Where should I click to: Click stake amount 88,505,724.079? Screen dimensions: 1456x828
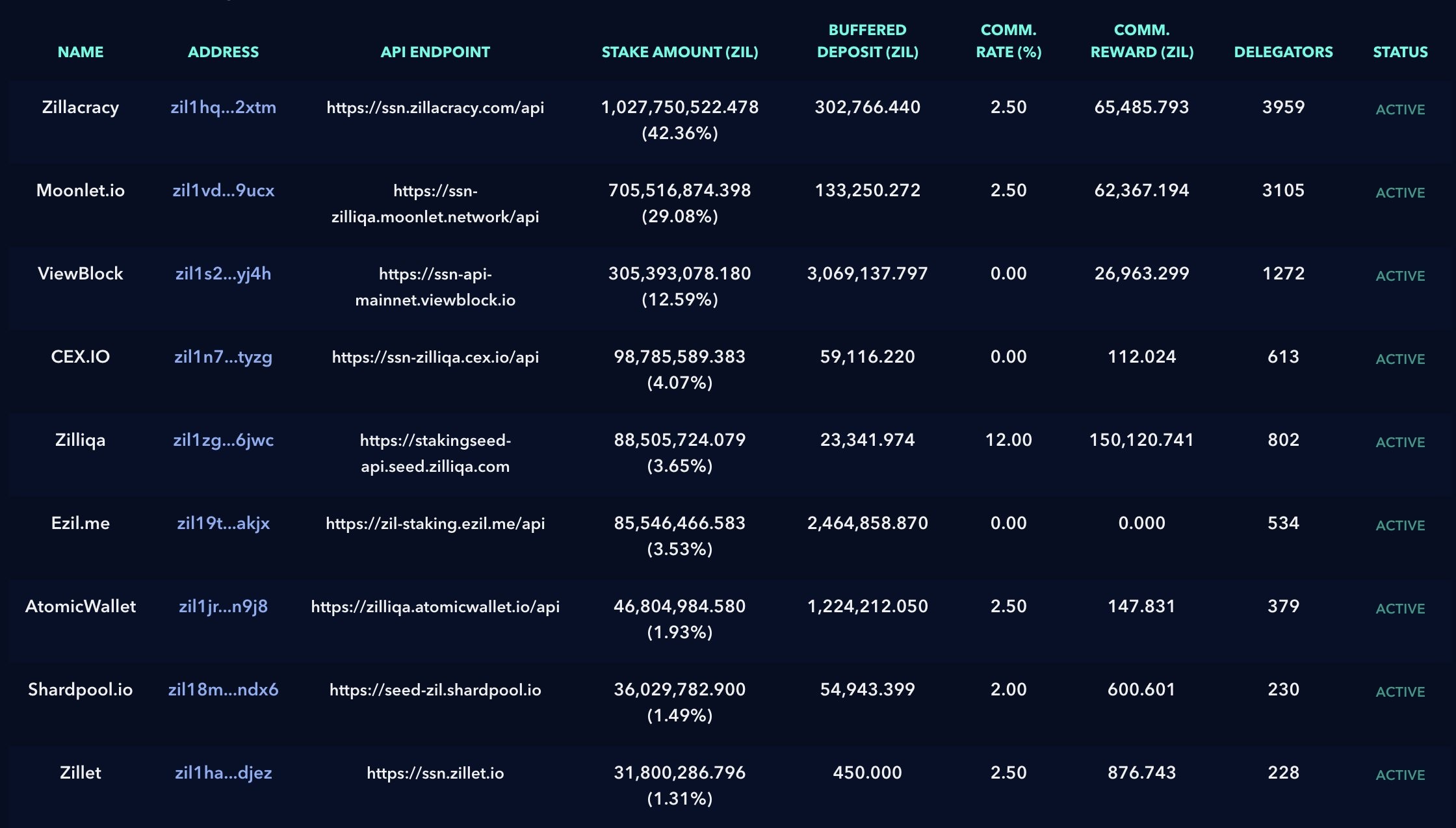(680, 440)
